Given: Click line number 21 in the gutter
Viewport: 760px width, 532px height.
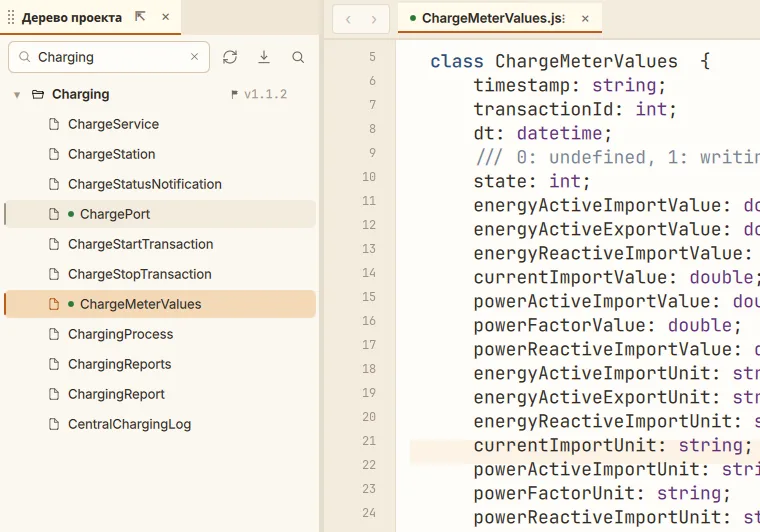Looking at the screenshot, I should pyautogui.click(x=369, y=441).
